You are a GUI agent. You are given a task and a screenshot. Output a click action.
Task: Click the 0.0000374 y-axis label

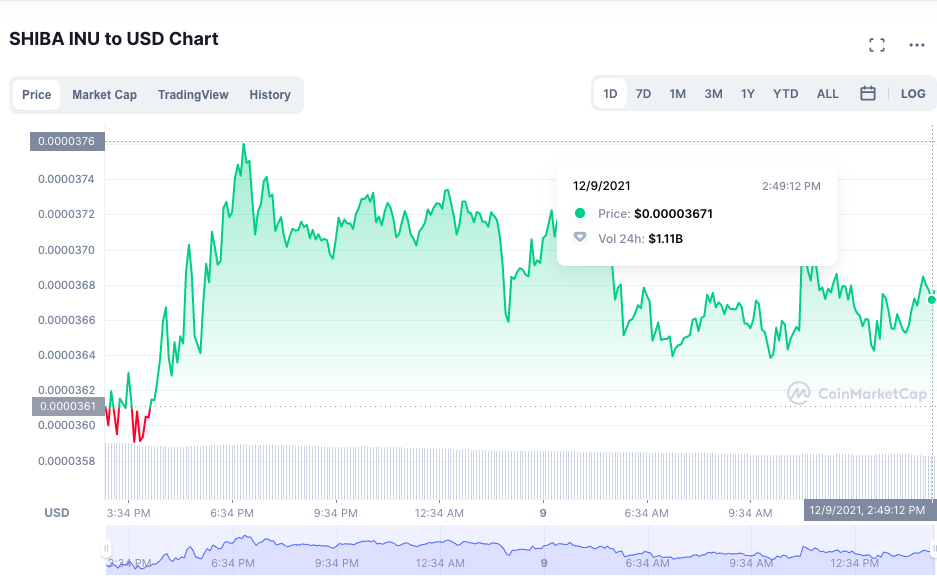(x=66, y=179)
